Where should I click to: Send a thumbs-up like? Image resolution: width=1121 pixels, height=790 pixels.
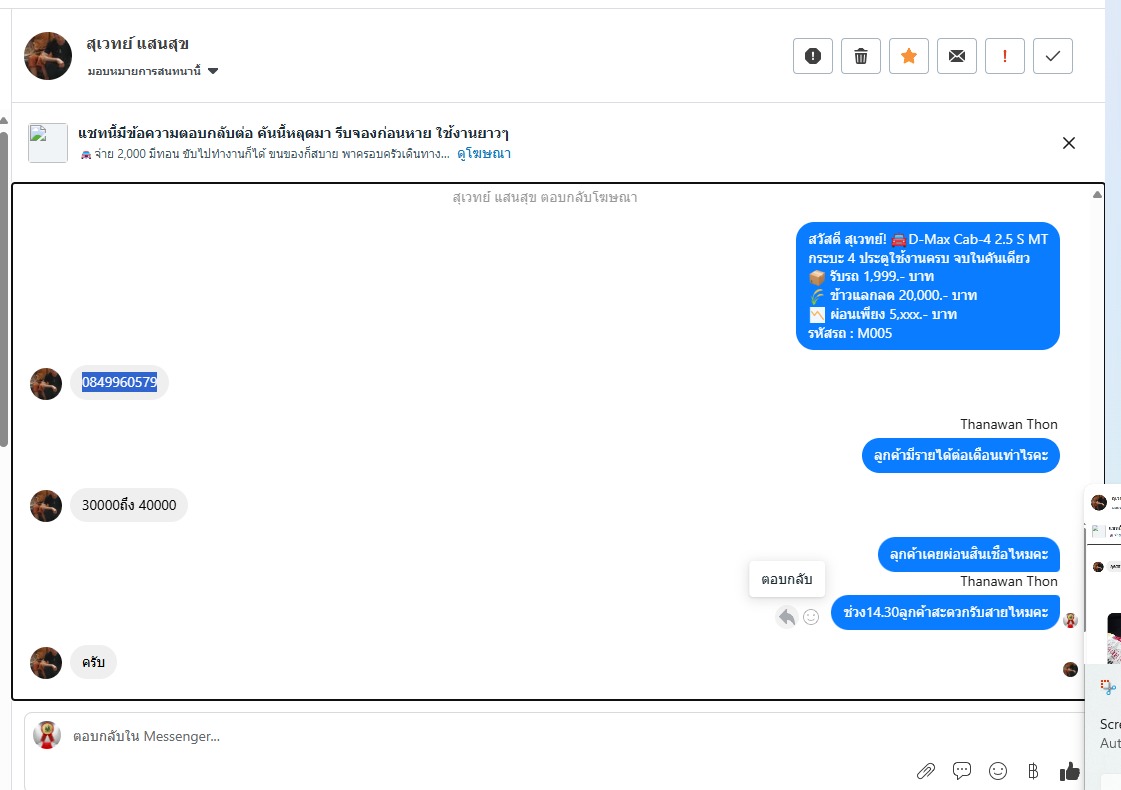coord(1069,771)
